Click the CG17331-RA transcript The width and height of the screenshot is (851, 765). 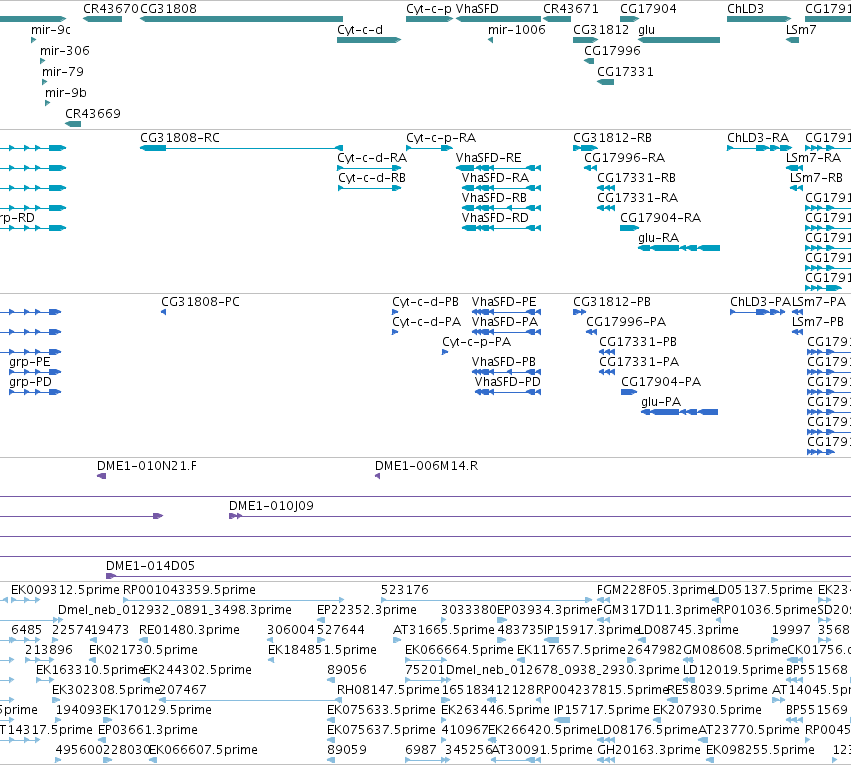tap(606, 208)
